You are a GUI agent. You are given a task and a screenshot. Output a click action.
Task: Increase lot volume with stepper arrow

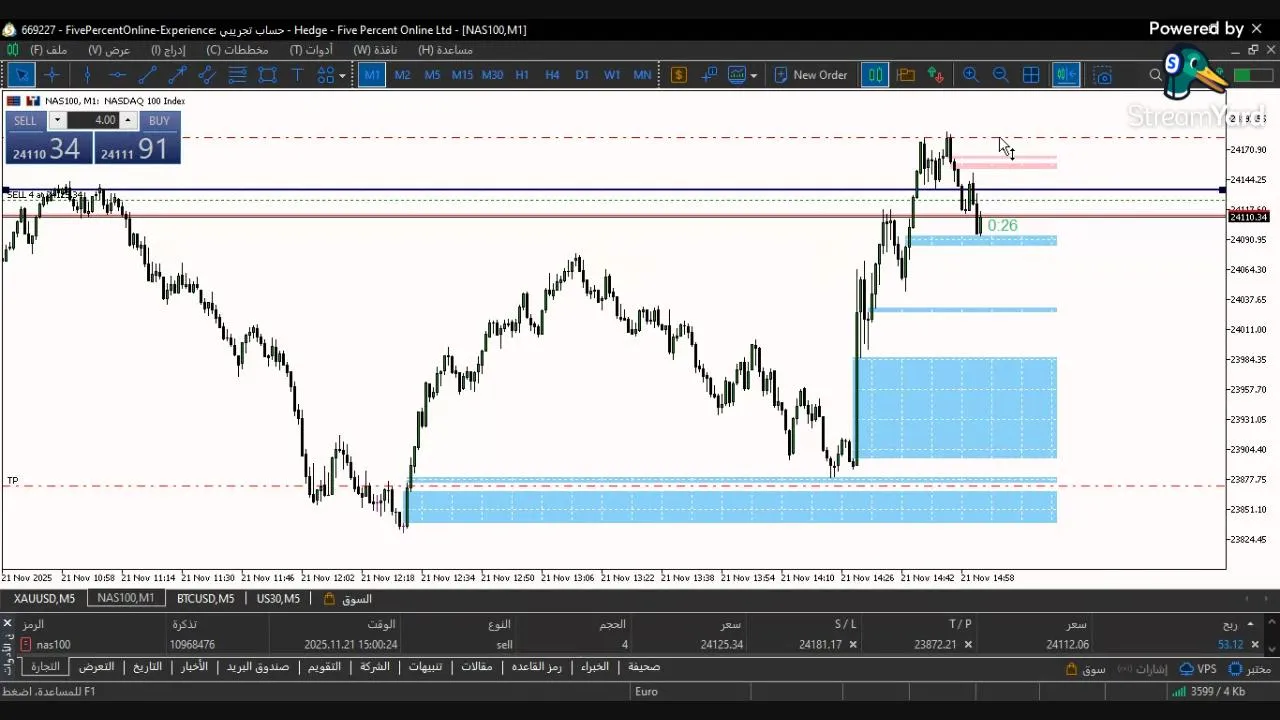127,118
